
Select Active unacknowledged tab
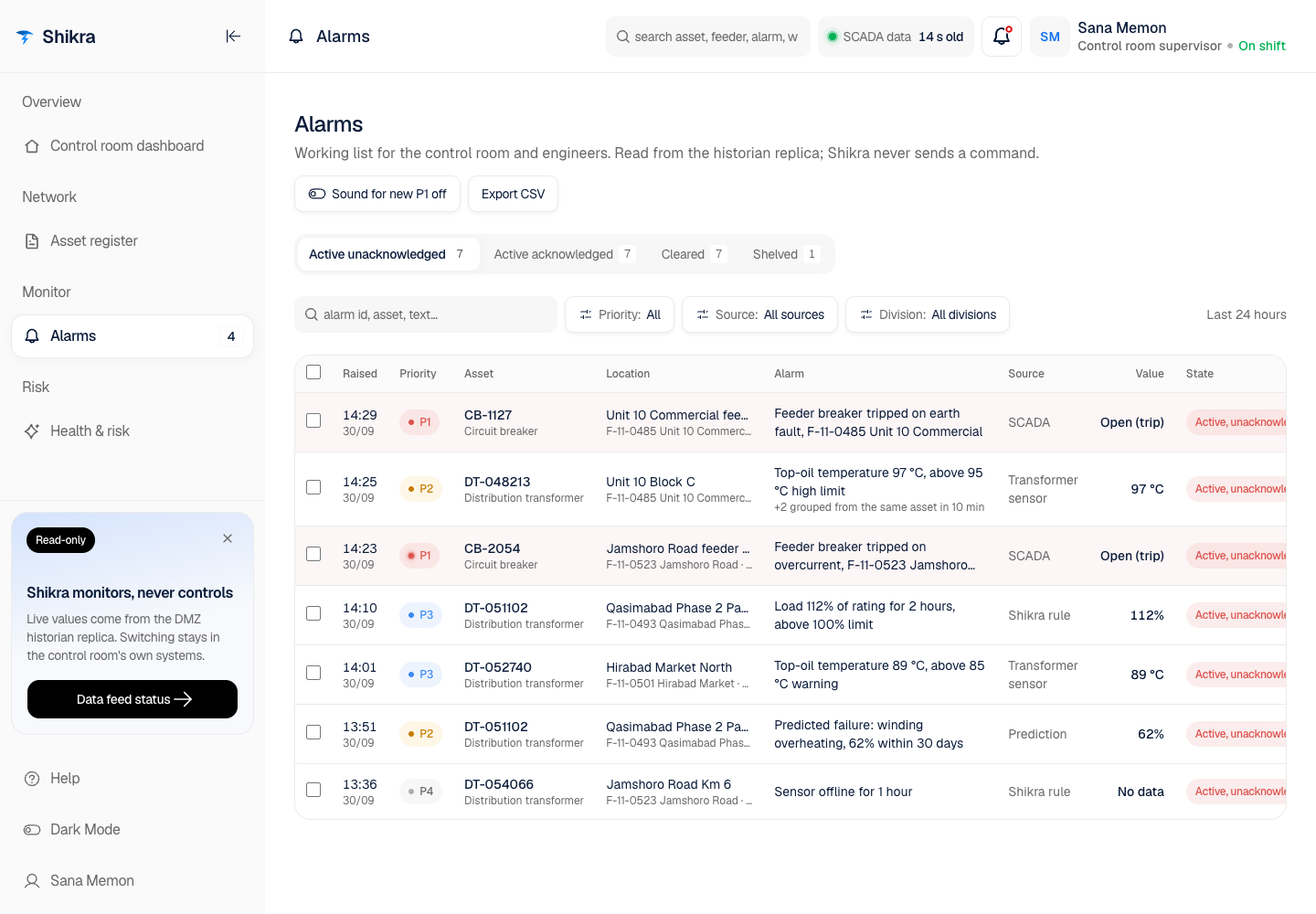pyautogui.click(x=387, y=254)
